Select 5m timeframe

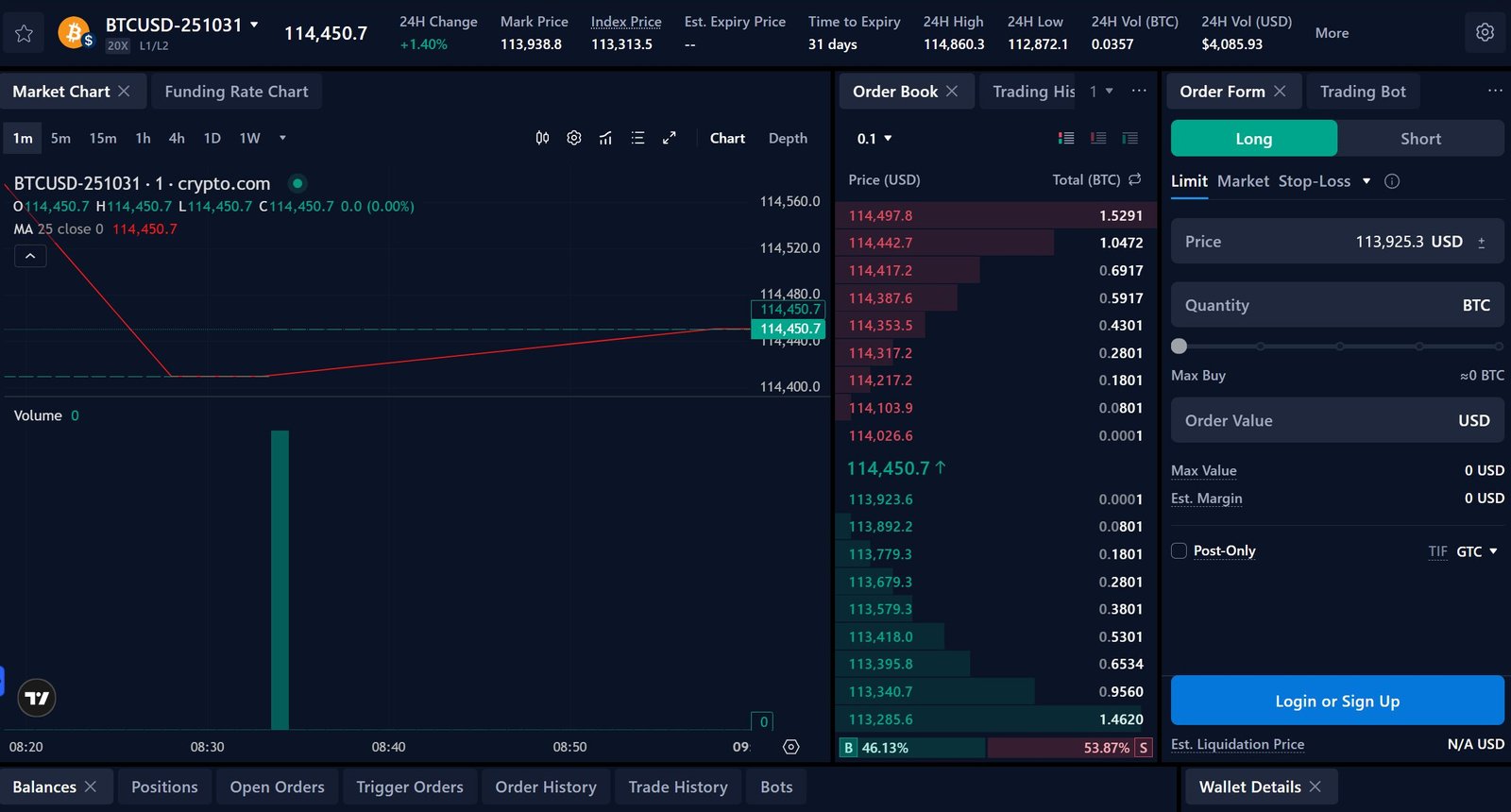point(60,138)
